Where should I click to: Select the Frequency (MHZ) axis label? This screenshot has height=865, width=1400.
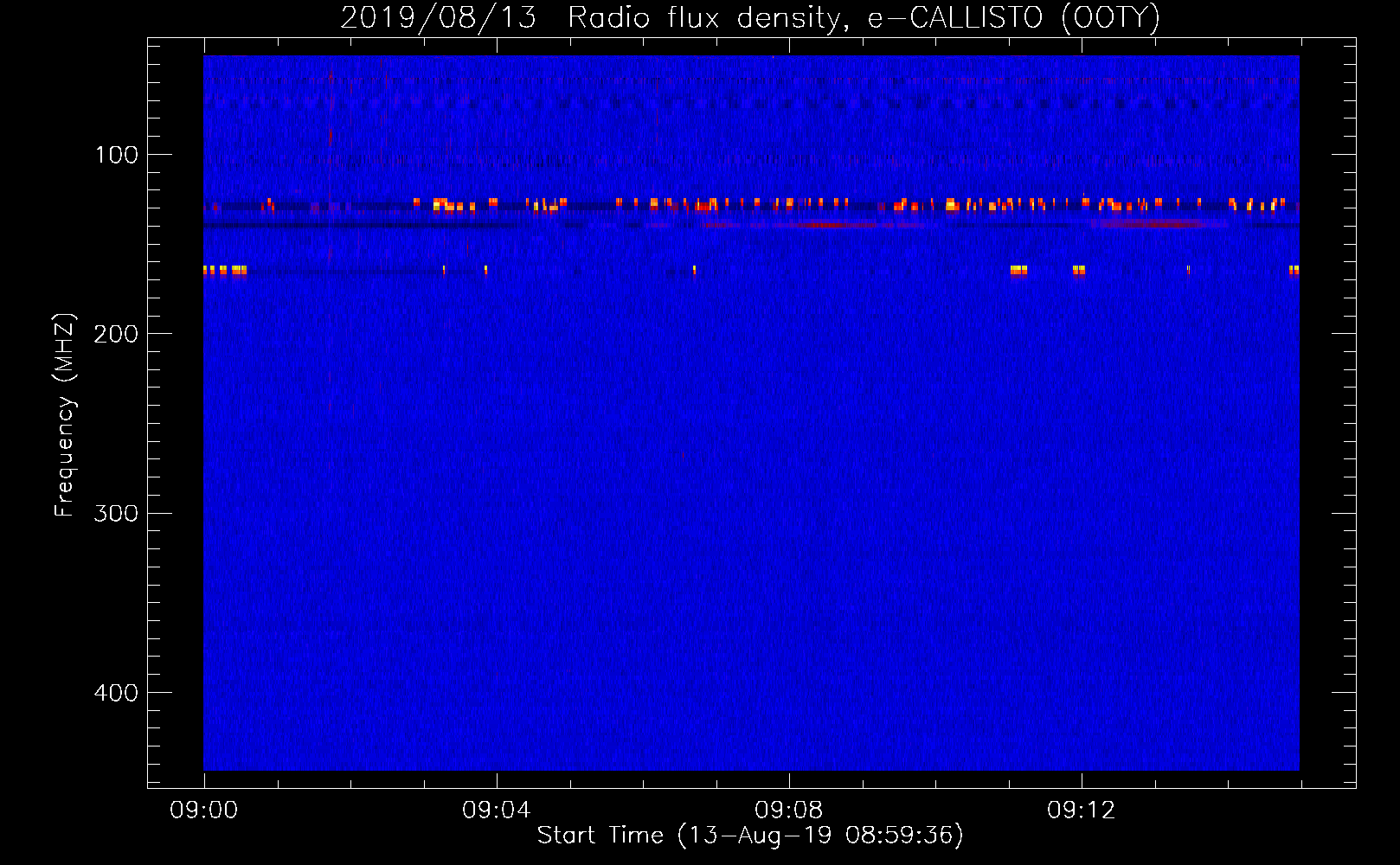click(65, 415)
